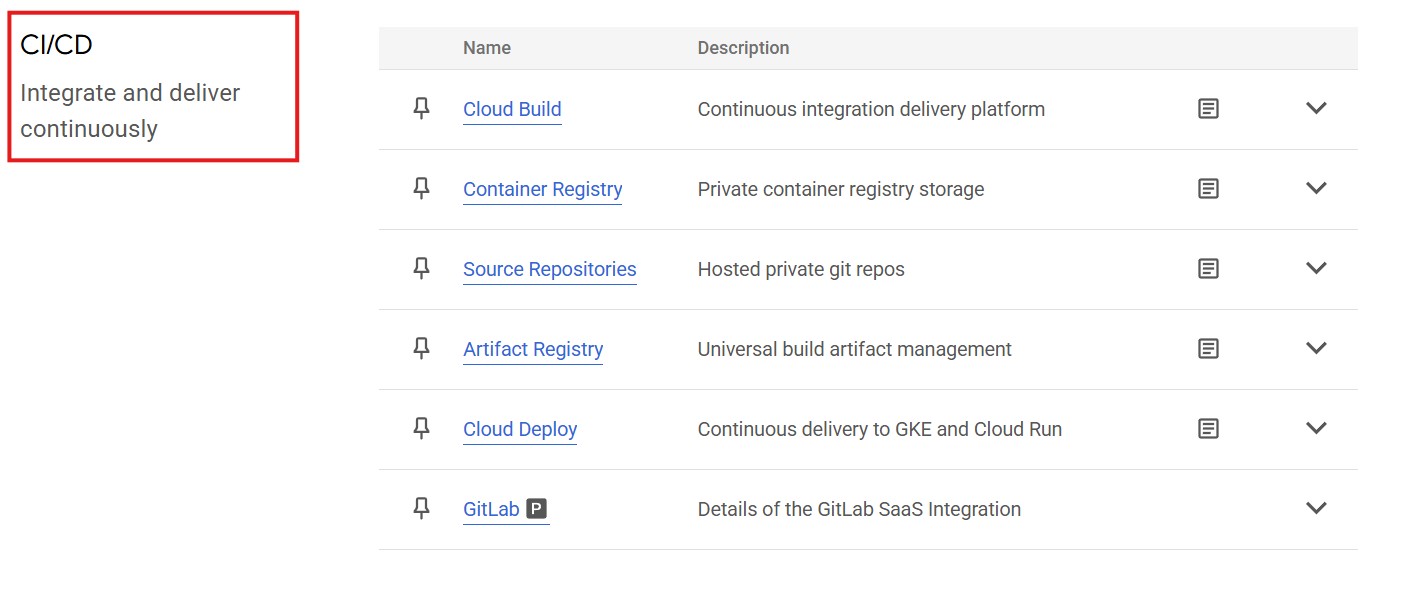
Task: Click the GitLab partner 'P' badge
Action: [537, 509]
